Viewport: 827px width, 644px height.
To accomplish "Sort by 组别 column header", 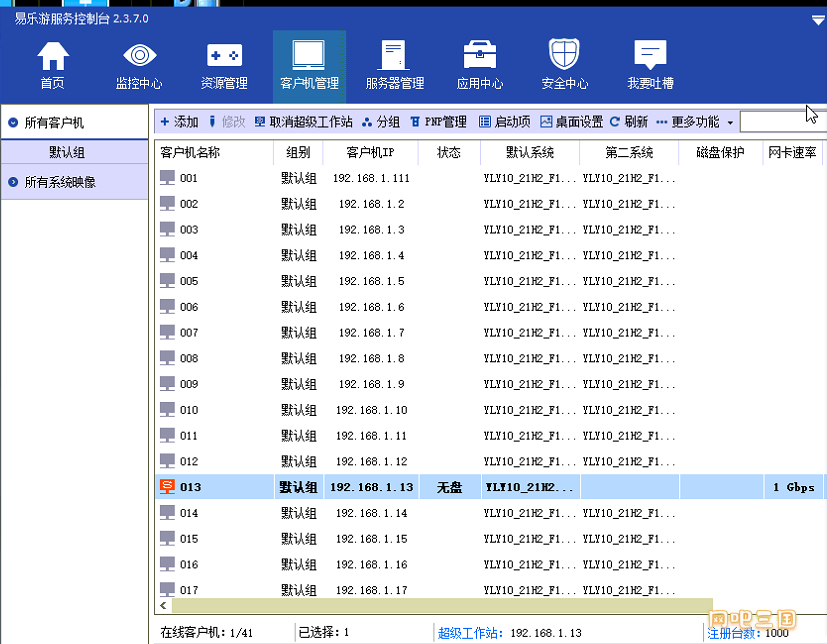I will pyautogui.click(x=298, y=152).
